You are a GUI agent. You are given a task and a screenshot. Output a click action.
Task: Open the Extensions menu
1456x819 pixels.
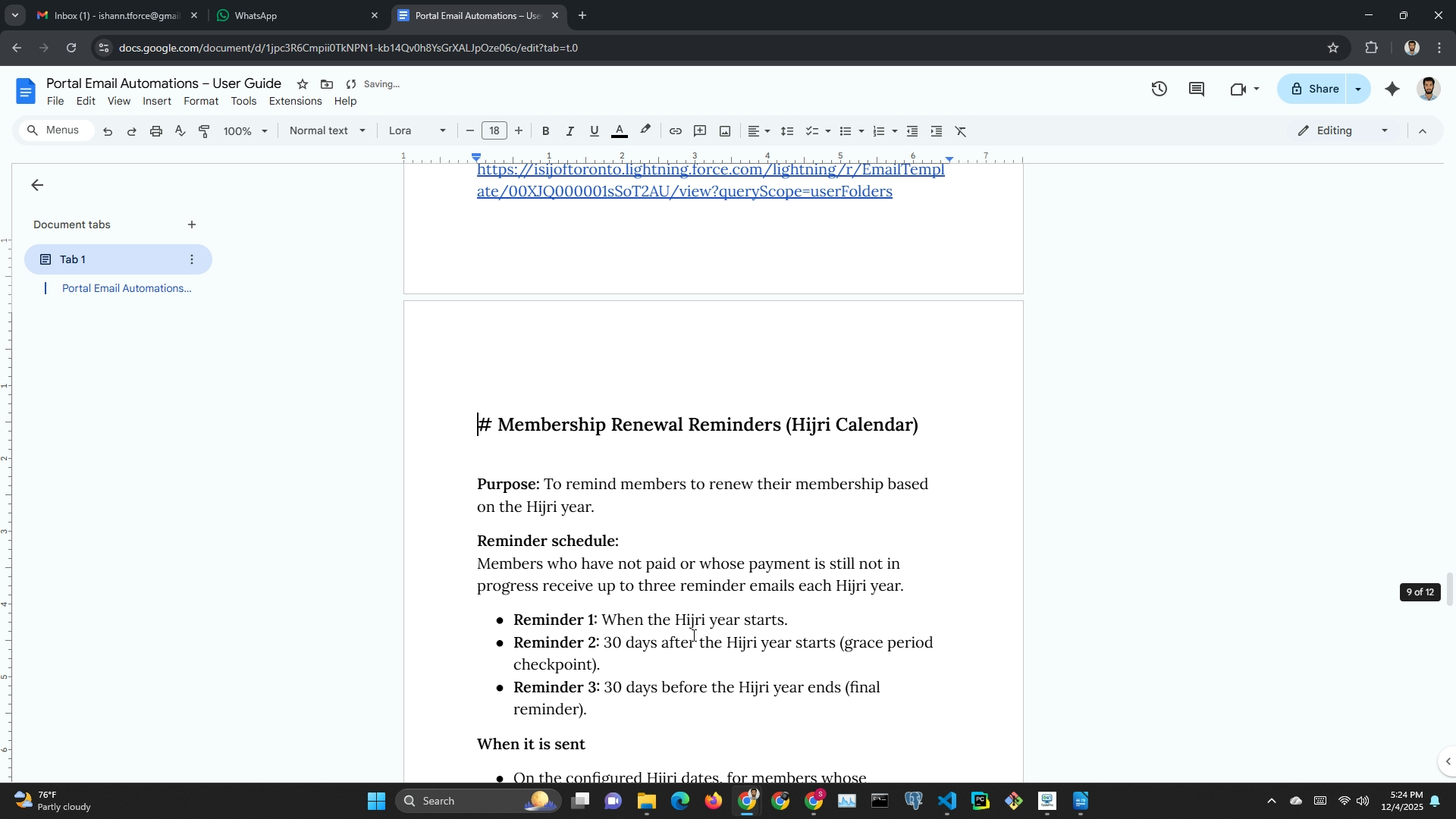295,101
